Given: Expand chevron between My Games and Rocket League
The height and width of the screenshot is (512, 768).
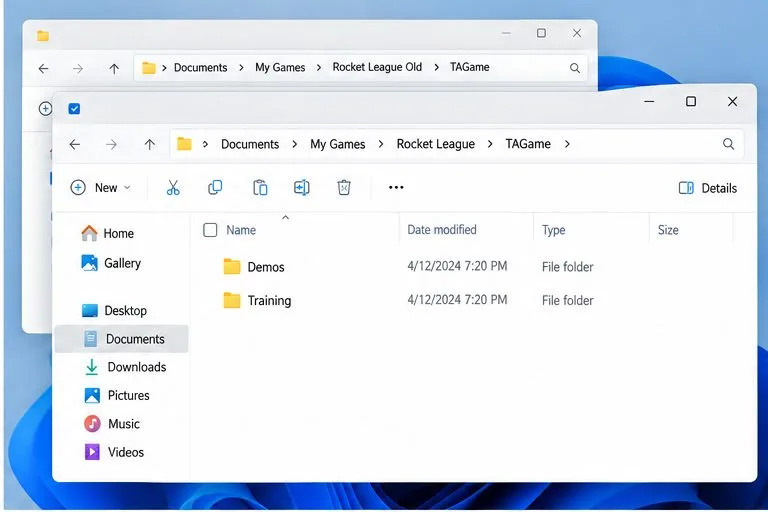Looking at the screenshot, I should (x=381, y=144).
